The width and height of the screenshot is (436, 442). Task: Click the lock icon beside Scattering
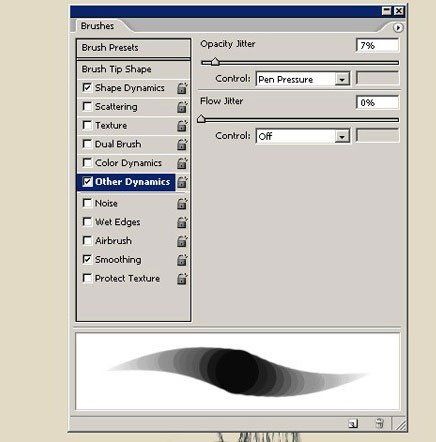click(182, 107)
